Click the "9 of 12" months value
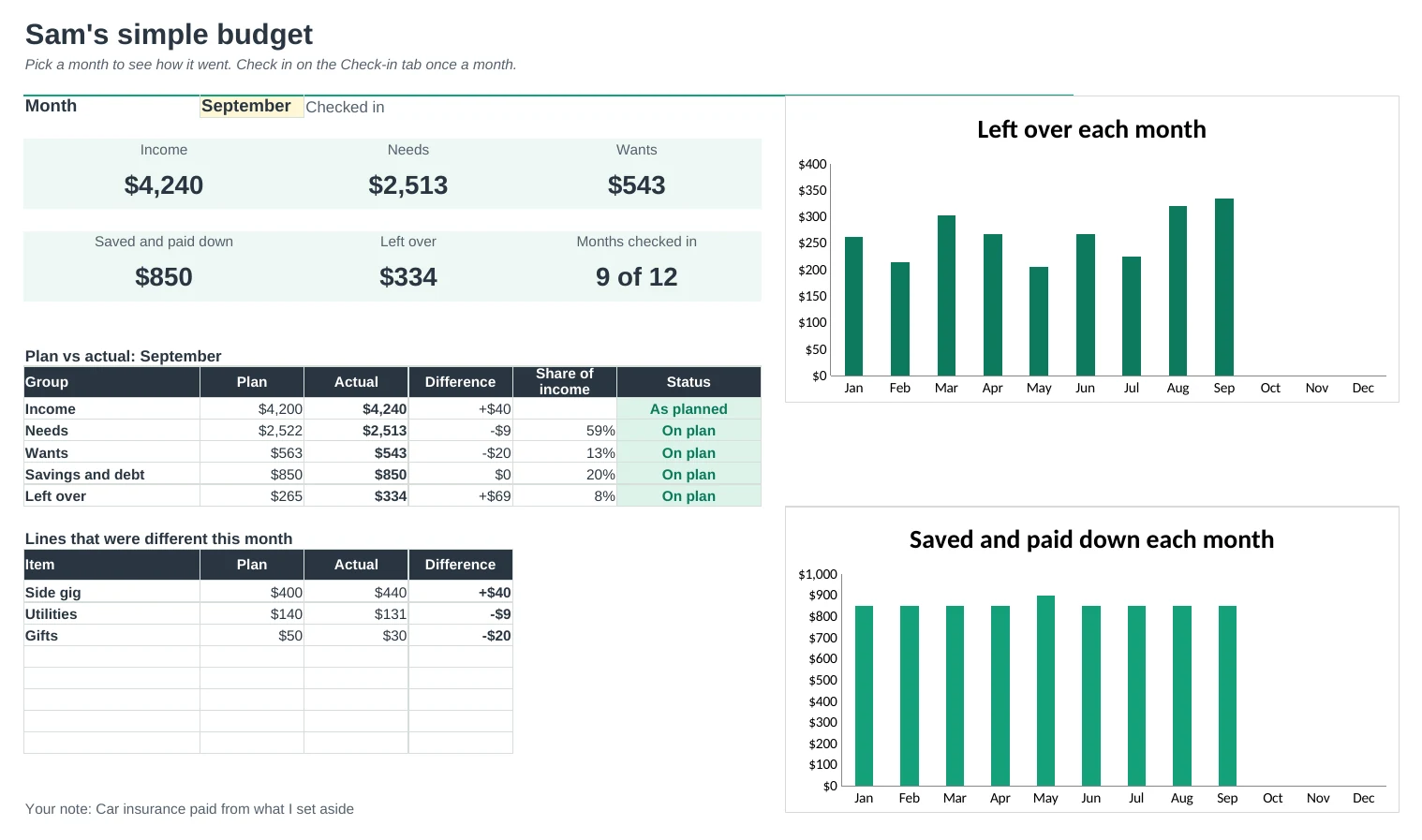Viewport: 1422px width, 840px height. 637,277
